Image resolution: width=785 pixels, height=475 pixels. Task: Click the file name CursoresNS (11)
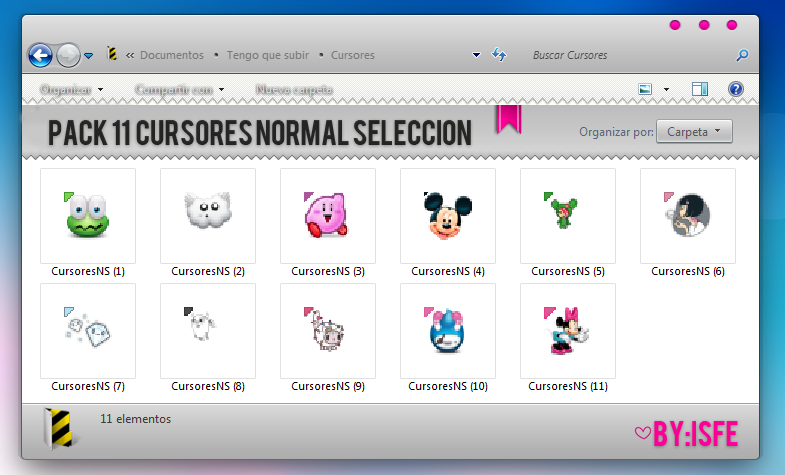coord(568,386)
